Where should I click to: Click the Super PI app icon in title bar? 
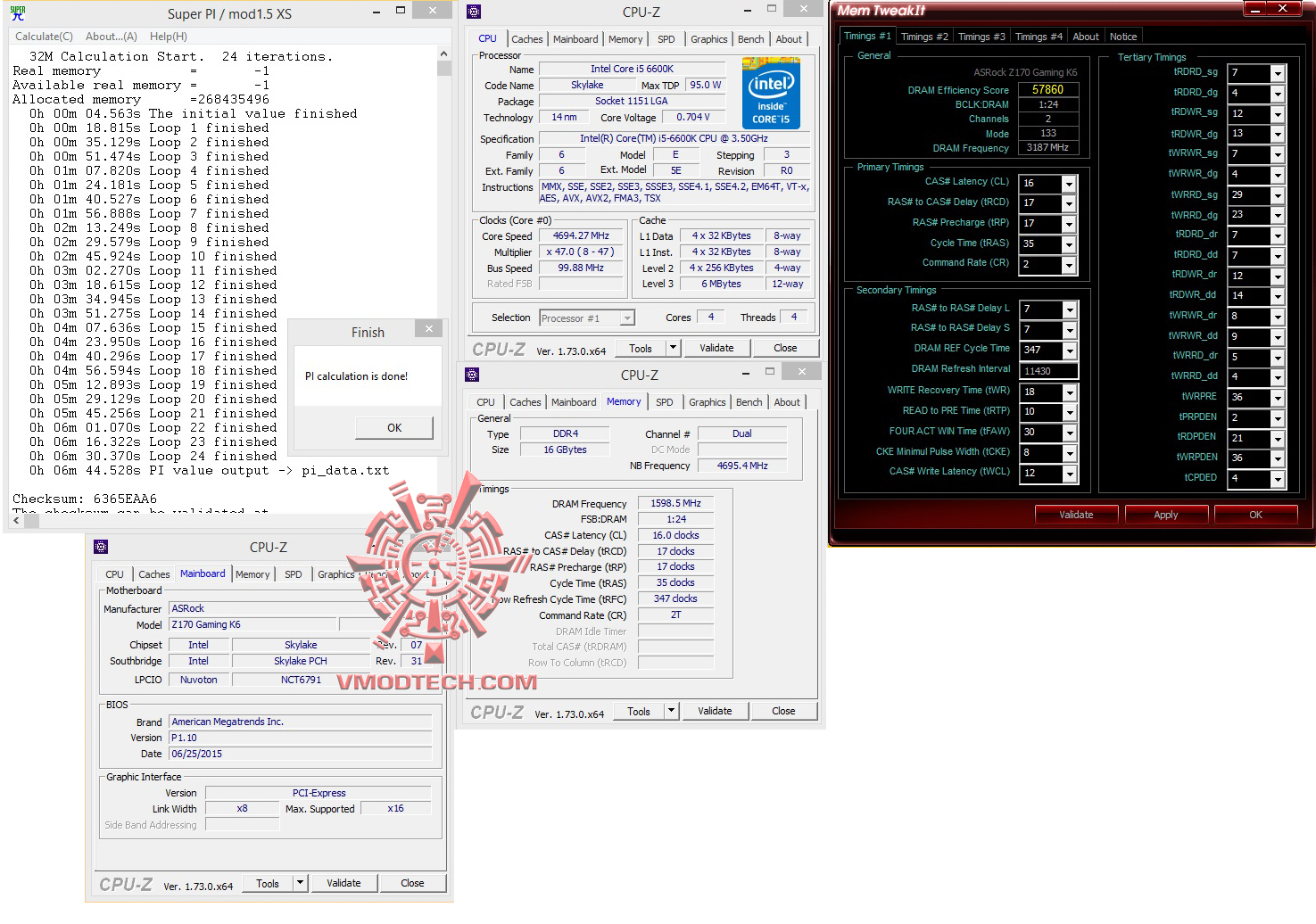tap(18, 13)
